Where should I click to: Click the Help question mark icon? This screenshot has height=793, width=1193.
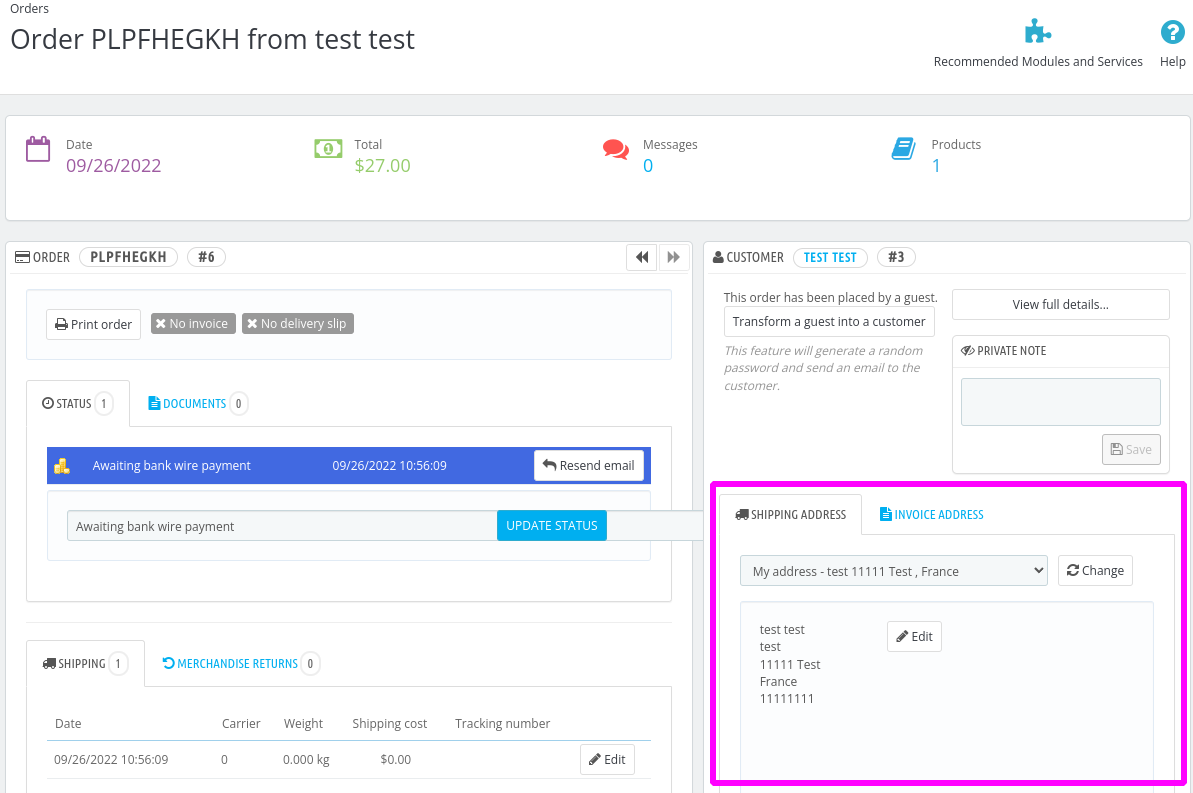(1172, 32)
